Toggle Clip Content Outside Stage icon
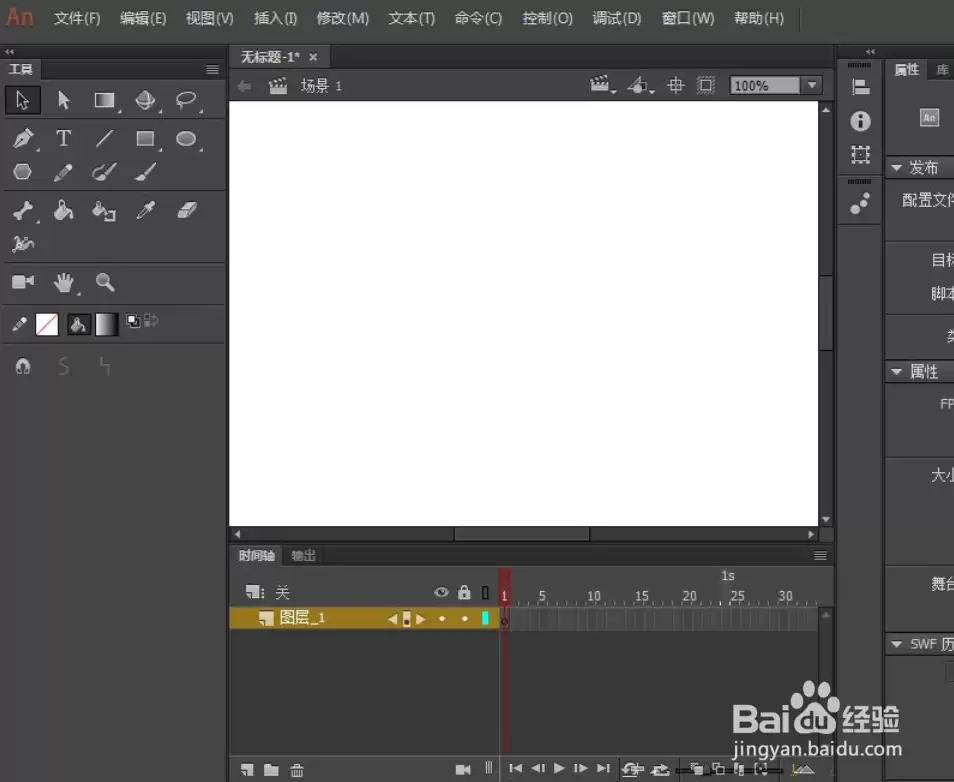The image size is (954, 782). point(706,85)
